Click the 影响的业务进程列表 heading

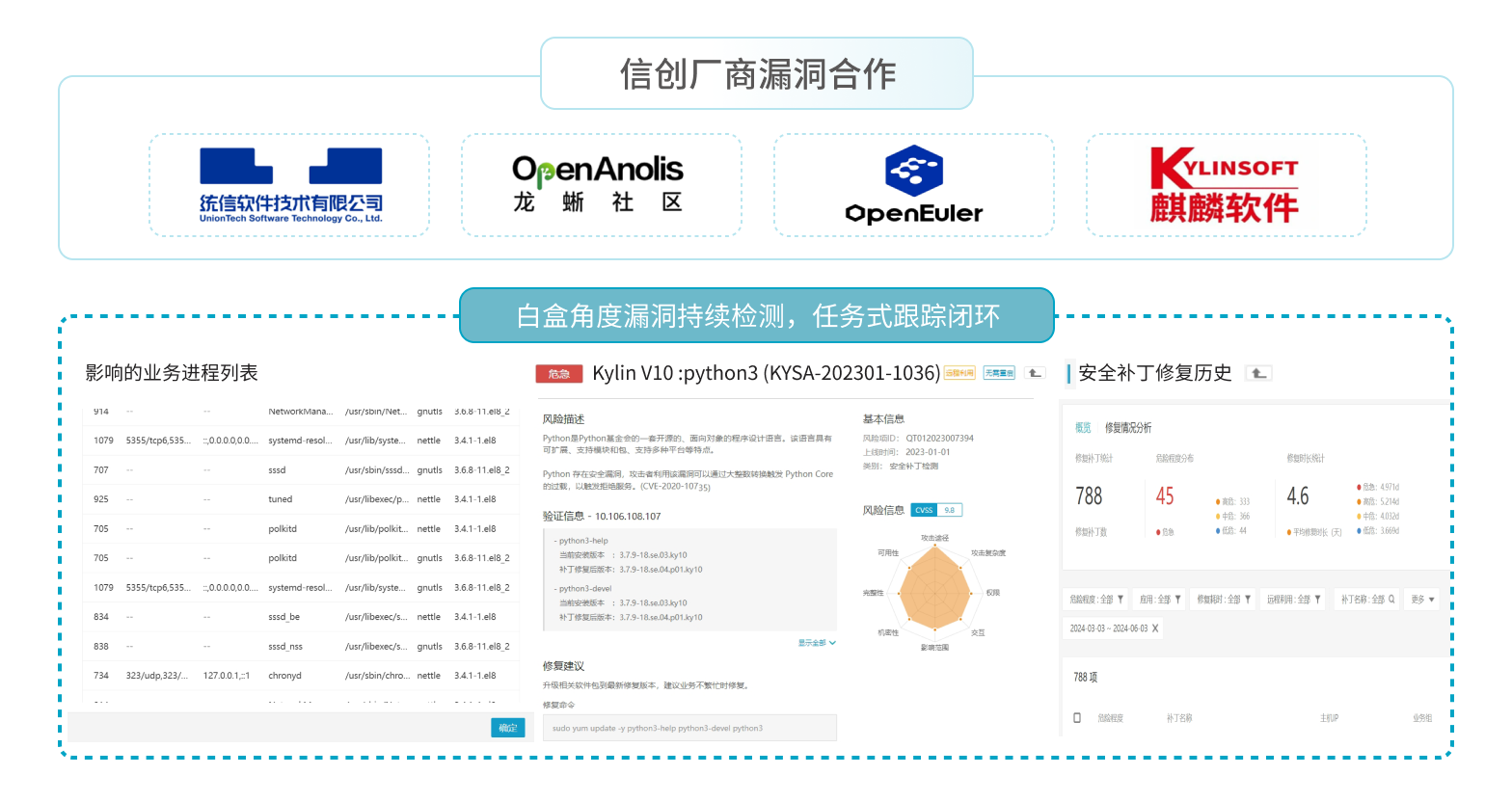click(172, 373)
